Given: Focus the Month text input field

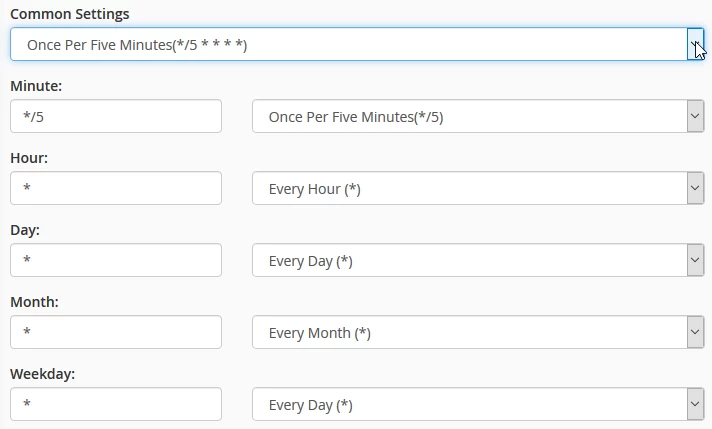Looking at the screenshot, I should (116, 332).
